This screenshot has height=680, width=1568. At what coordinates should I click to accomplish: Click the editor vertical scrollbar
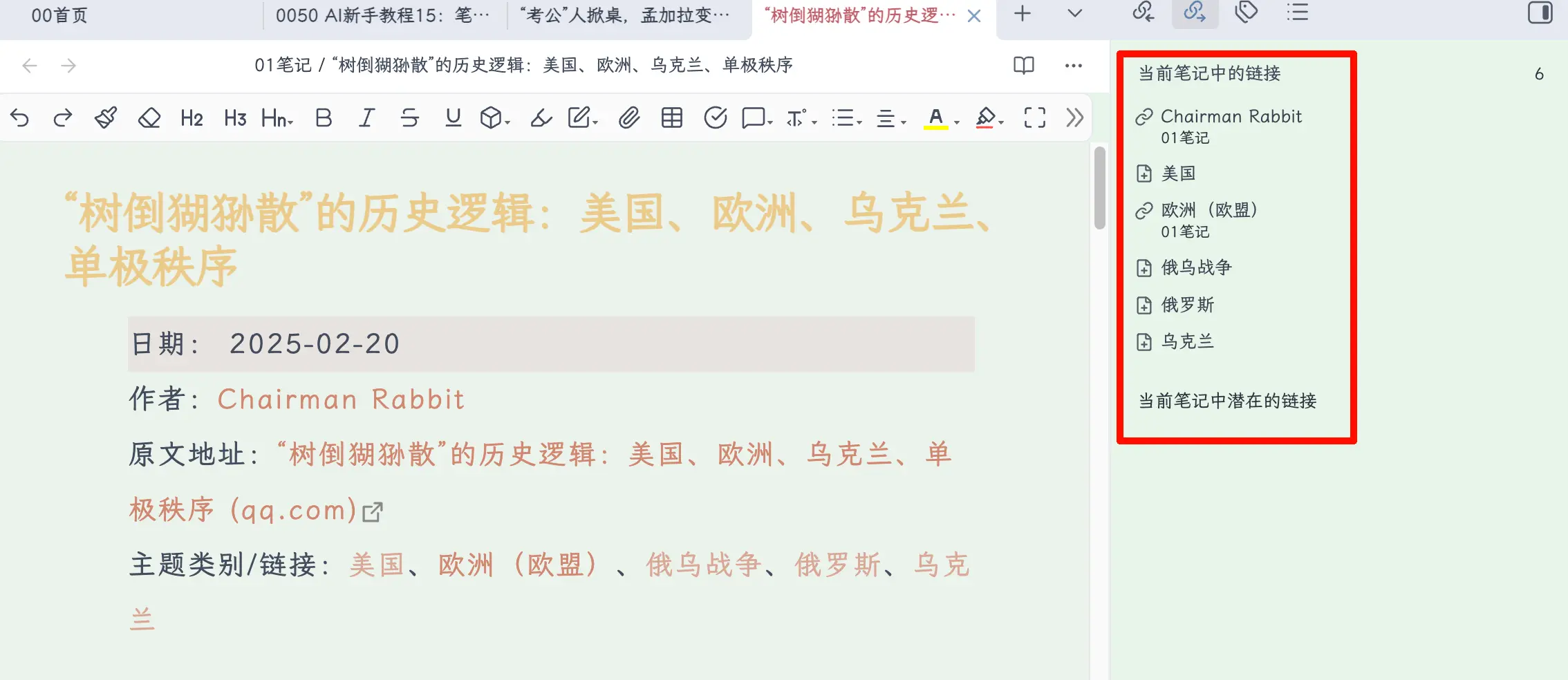point(1099,188)
